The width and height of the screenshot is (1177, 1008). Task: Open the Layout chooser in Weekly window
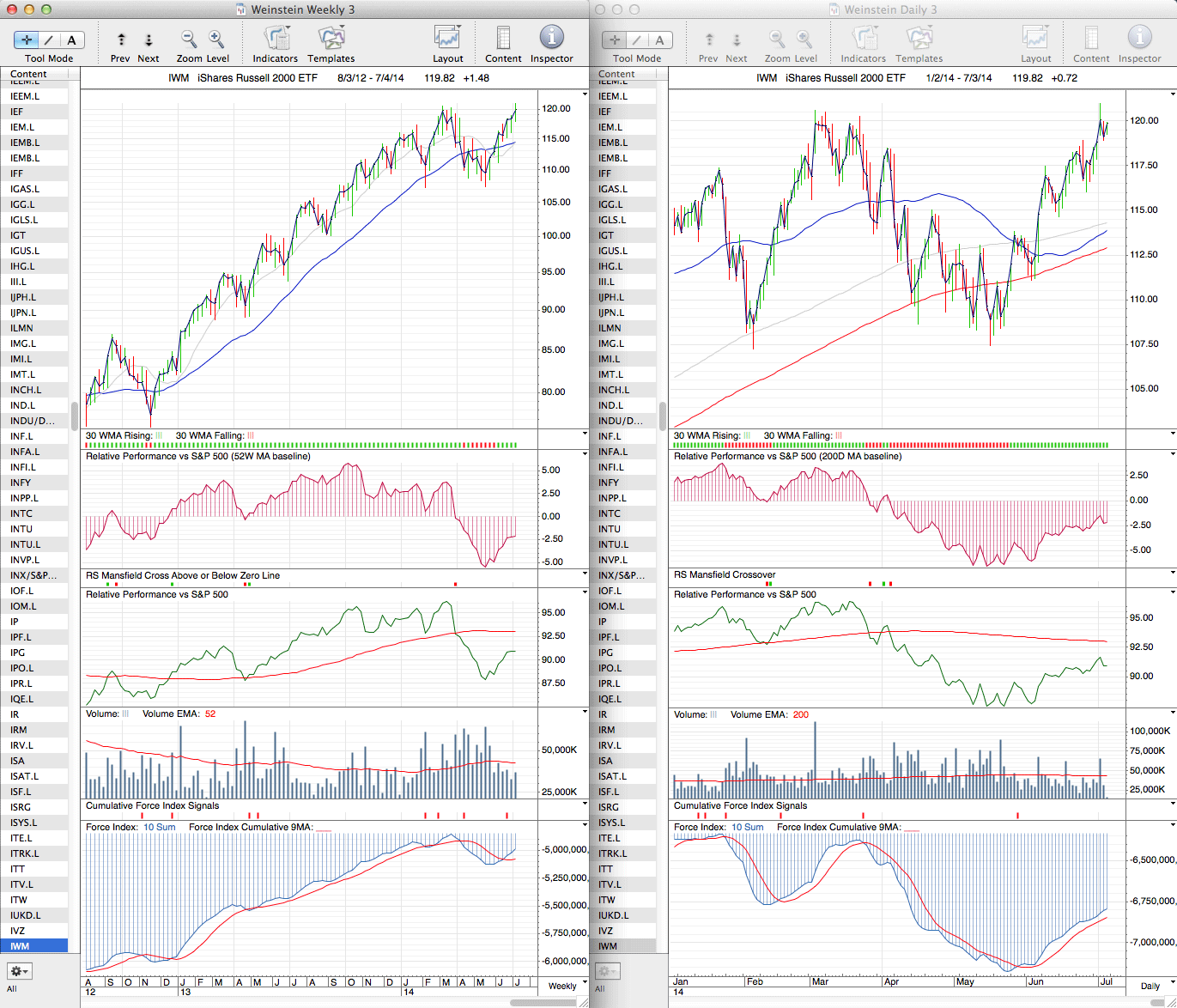pos(447,39)
